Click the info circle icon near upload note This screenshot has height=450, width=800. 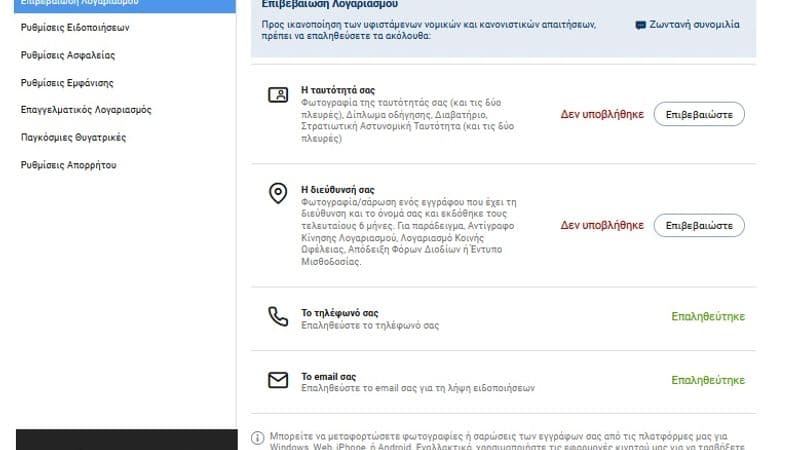[x=258, y=438]
